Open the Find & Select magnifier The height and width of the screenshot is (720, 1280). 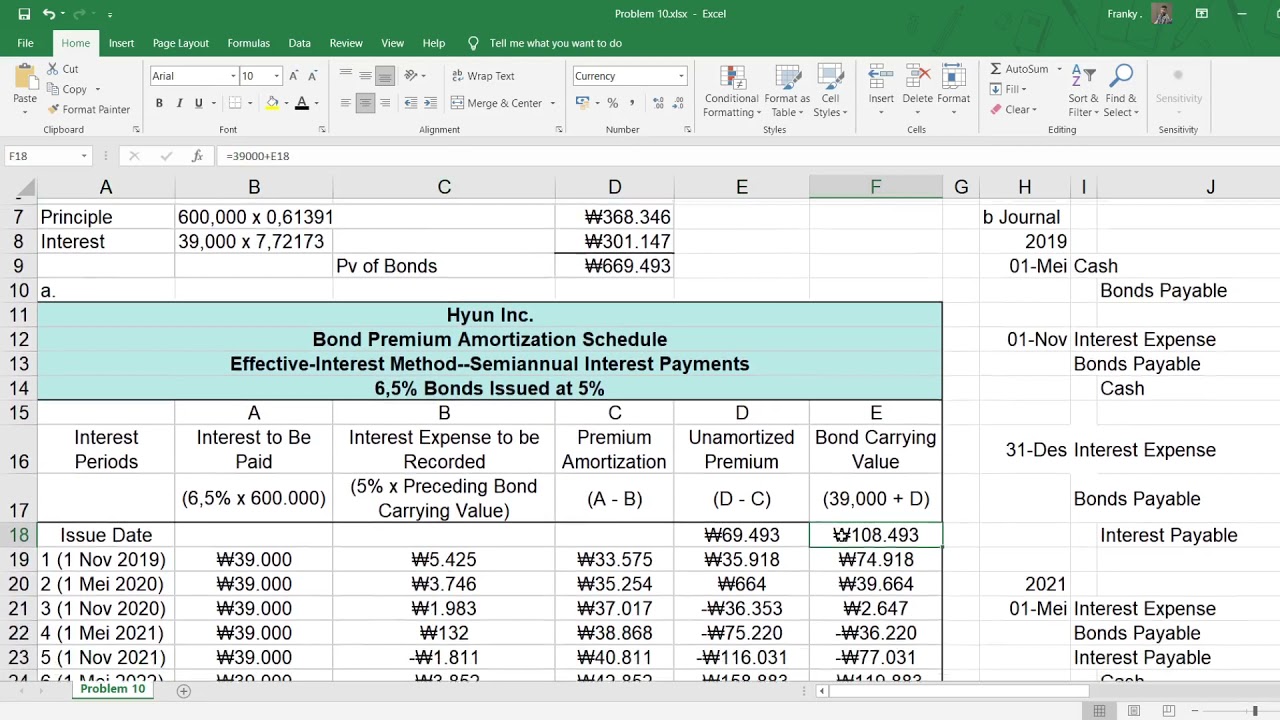coord(1121,77)
